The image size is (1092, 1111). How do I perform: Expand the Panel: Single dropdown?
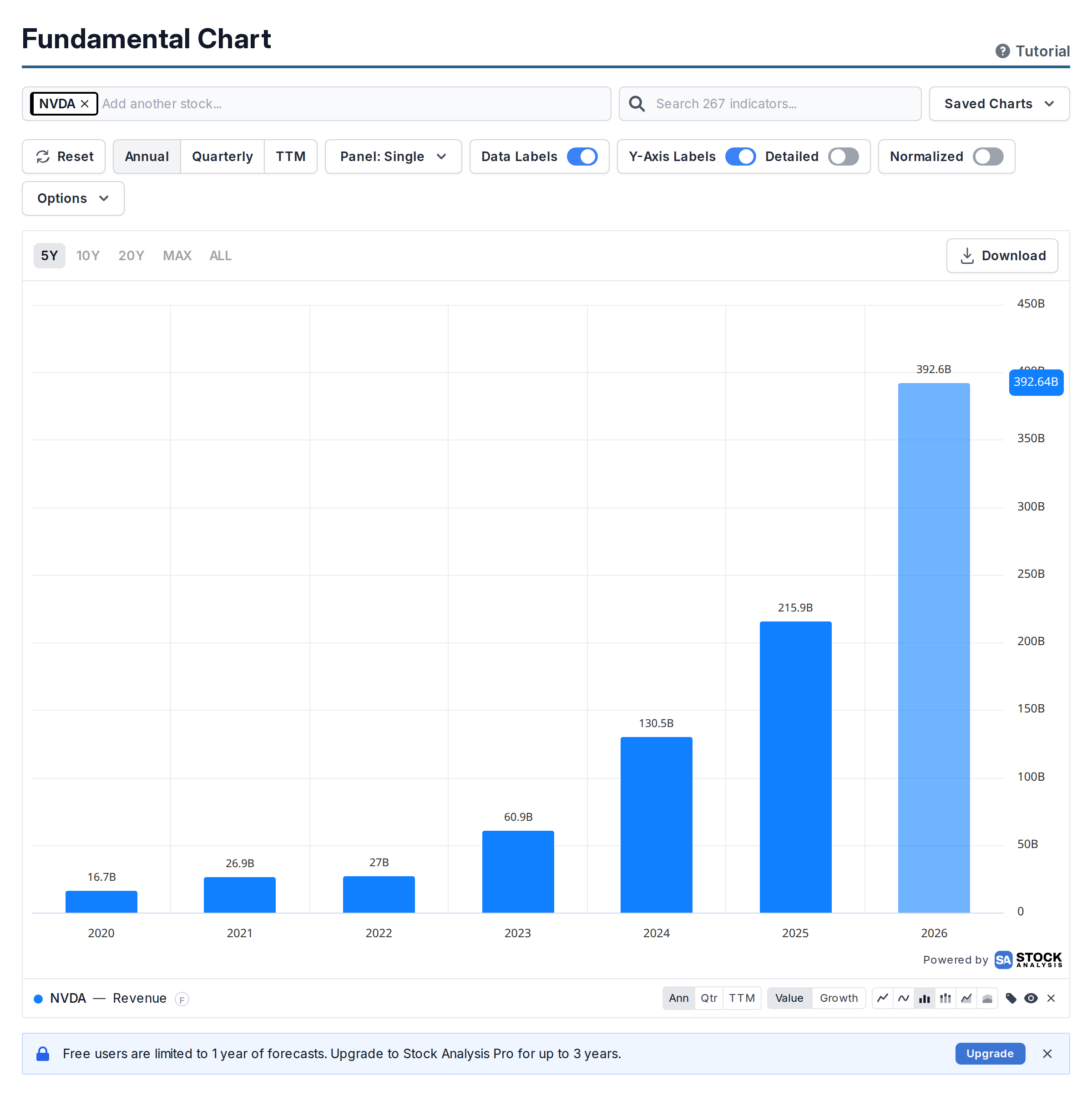(394, 157)
